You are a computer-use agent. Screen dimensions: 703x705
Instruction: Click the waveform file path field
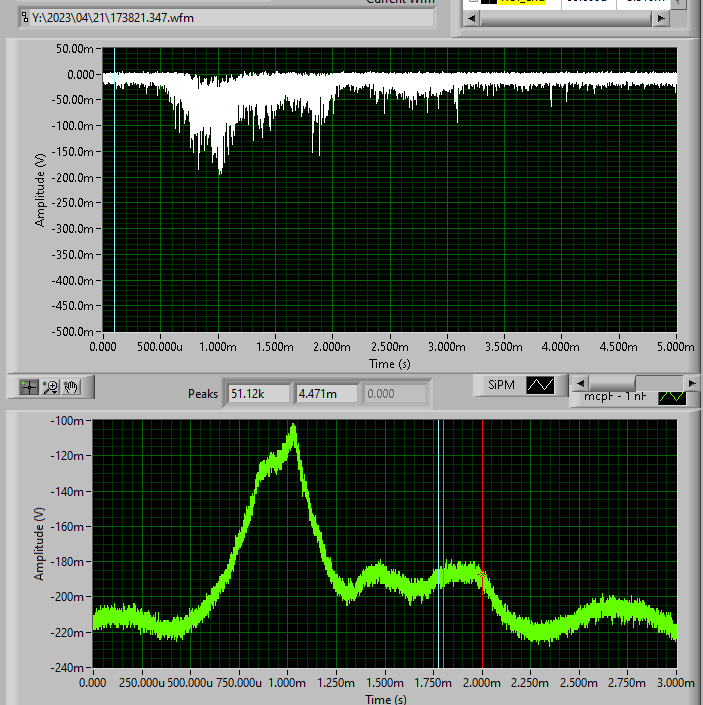pos(231,18)
